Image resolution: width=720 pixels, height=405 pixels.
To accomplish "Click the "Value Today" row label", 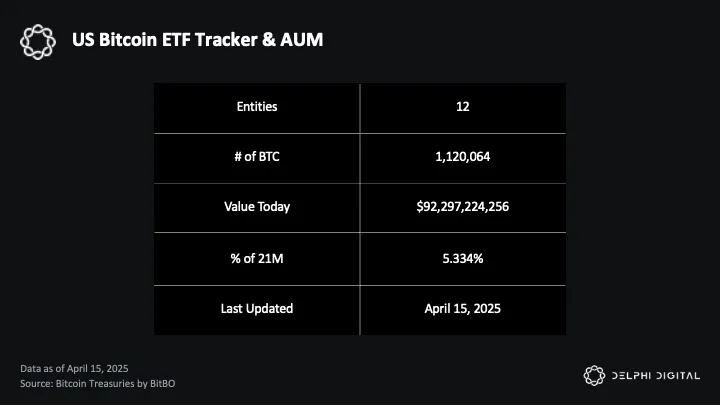I will (257, 207).
